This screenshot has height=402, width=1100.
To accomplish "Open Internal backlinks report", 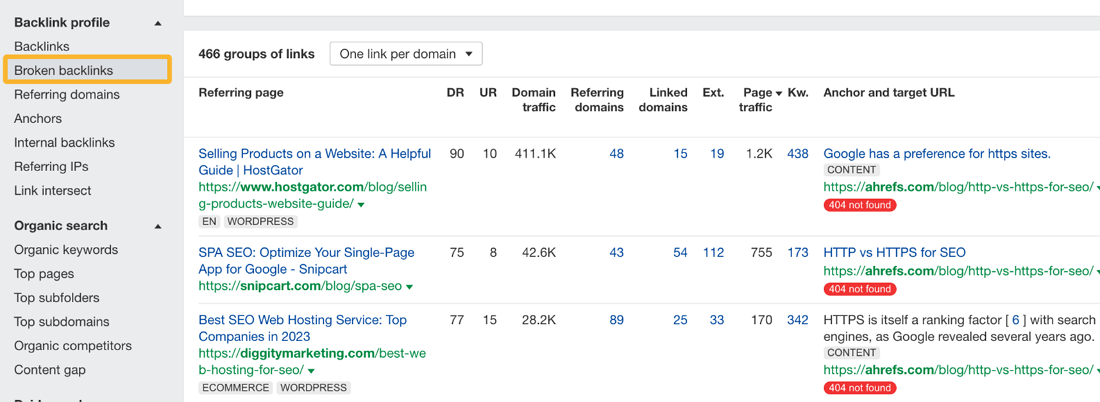I will coord(64,142).
